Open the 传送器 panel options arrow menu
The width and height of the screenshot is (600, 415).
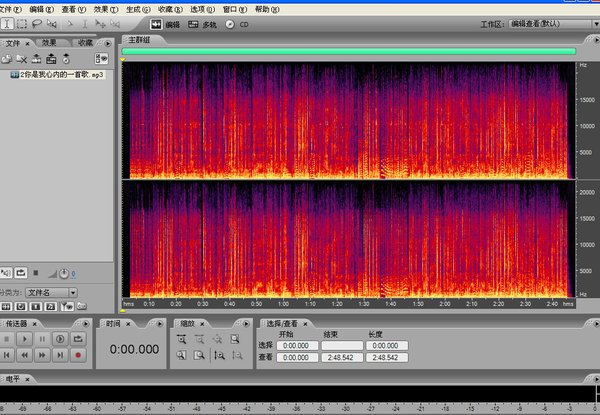tap(86, 324)
